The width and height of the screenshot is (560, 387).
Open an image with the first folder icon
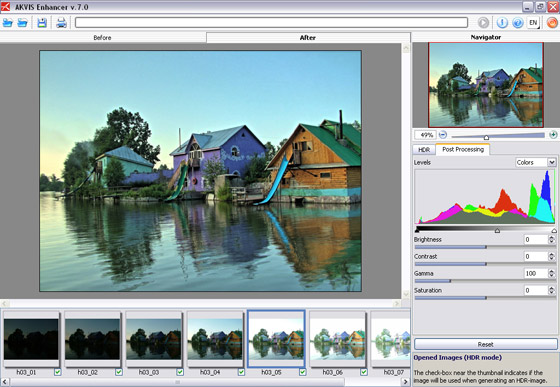click(8, 23)
